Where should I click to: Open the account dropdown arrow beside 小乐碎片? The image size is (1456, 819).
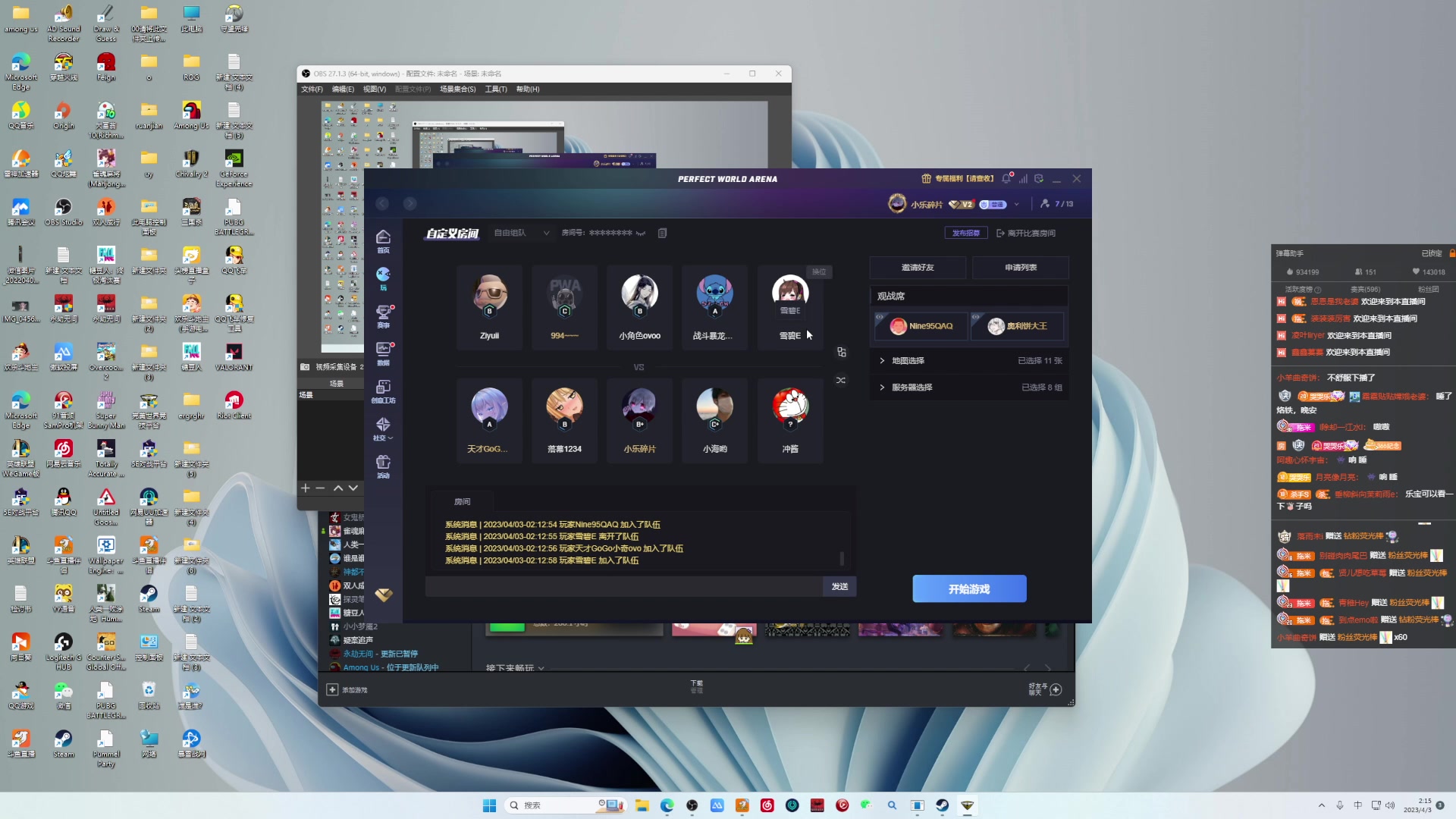tap(1016, 204)
